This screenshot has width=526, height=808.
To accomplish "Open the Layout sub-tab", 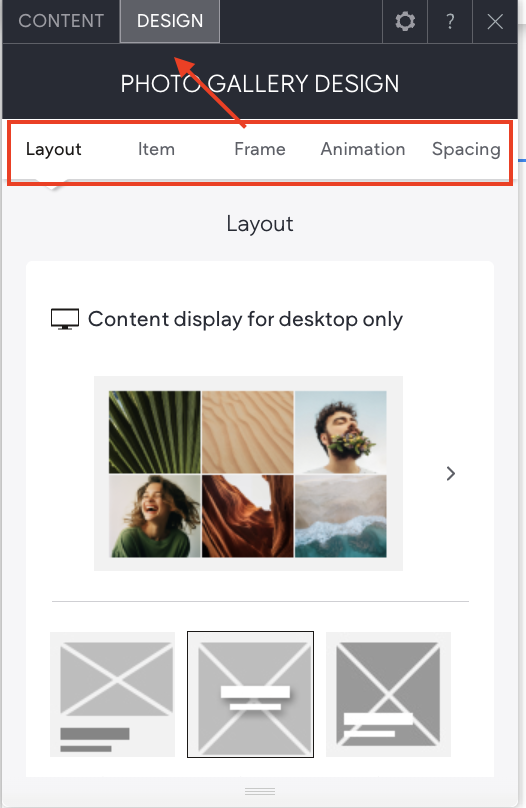I will click(54, 149).
